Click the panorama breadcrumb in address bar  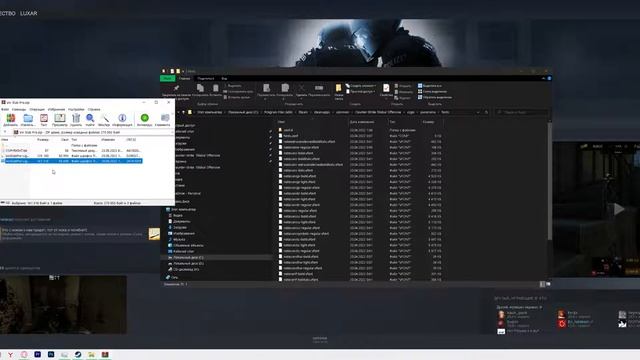tap(428, 112)
